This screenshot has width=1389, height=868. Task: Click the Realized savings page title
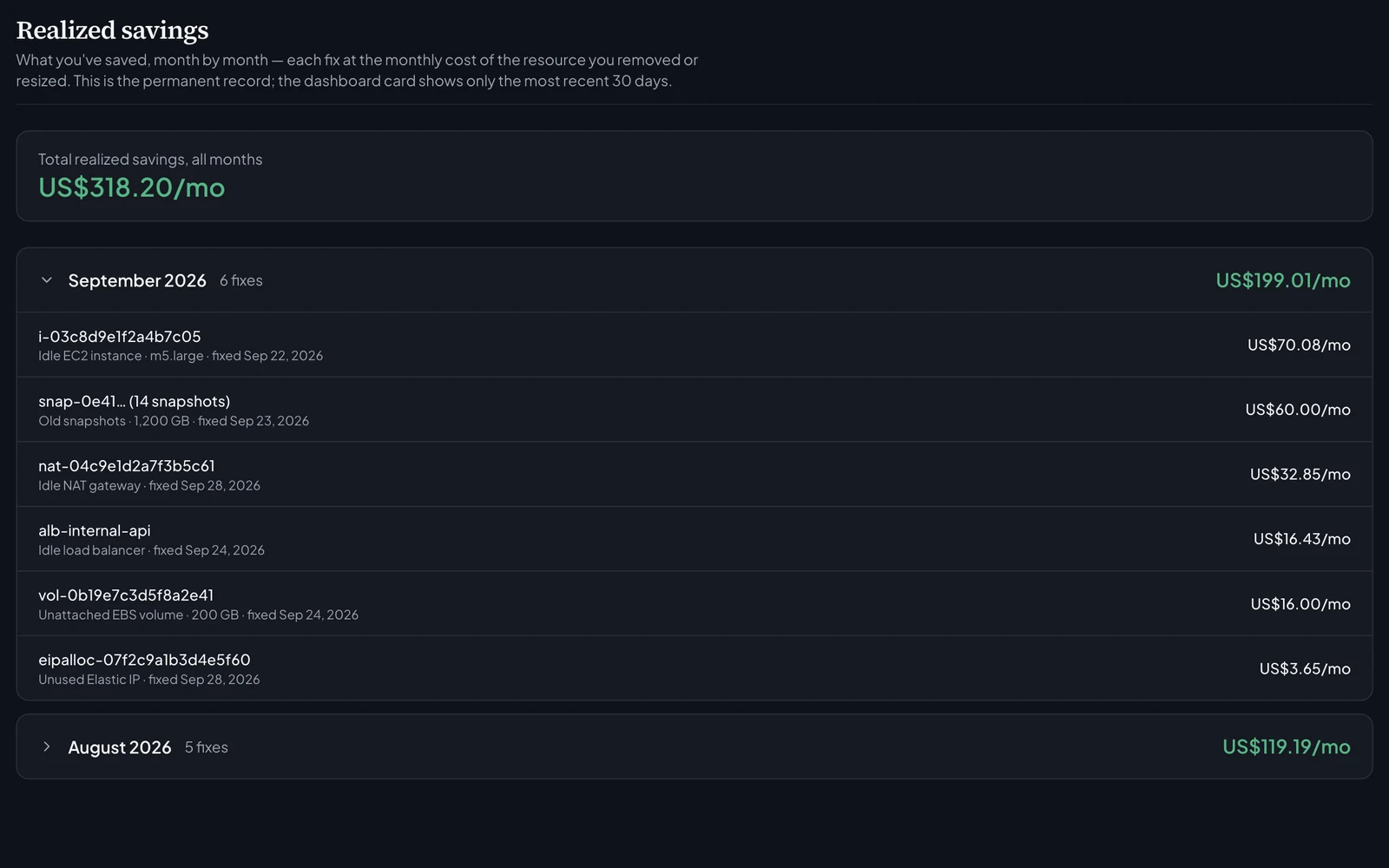point(113,30)
